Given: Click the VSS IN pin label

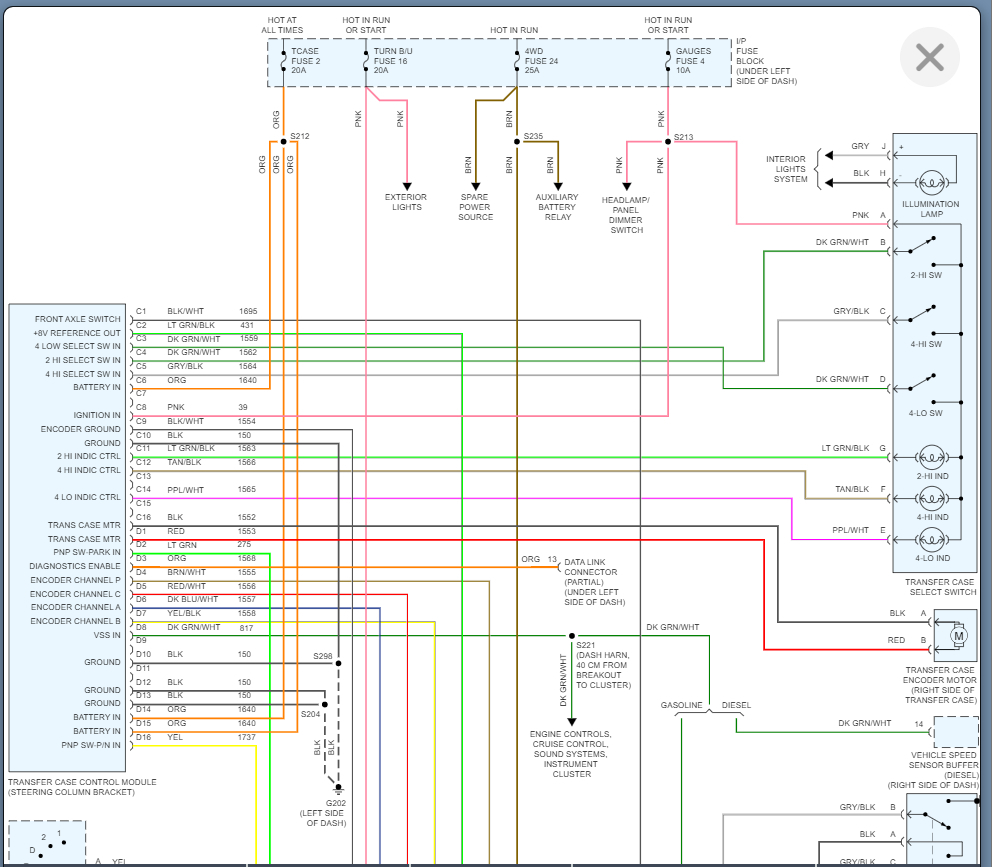Looking at the screenshot, I should click(107, 635).
